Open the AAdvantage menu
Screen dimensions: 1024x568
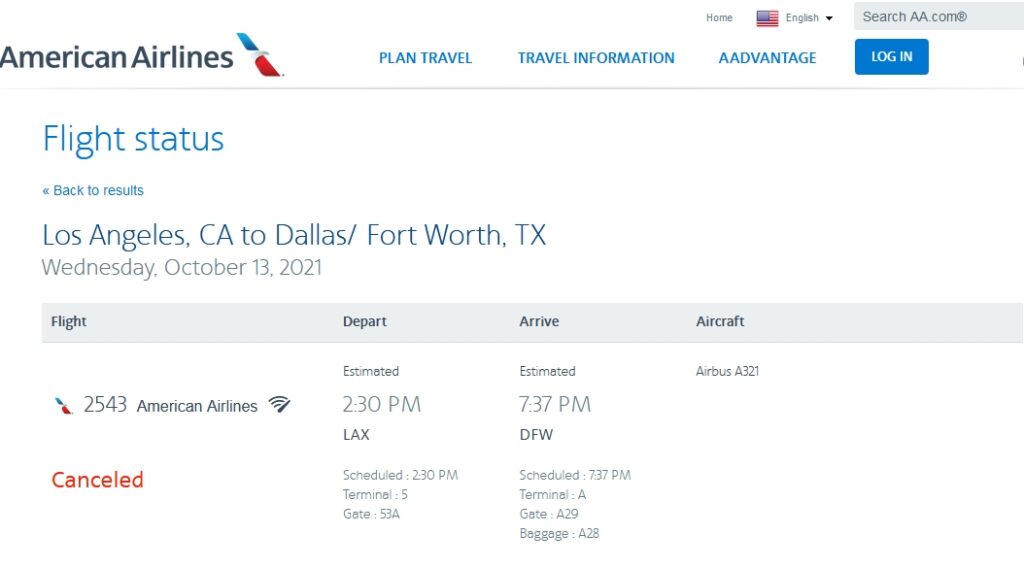pos(767,58)
